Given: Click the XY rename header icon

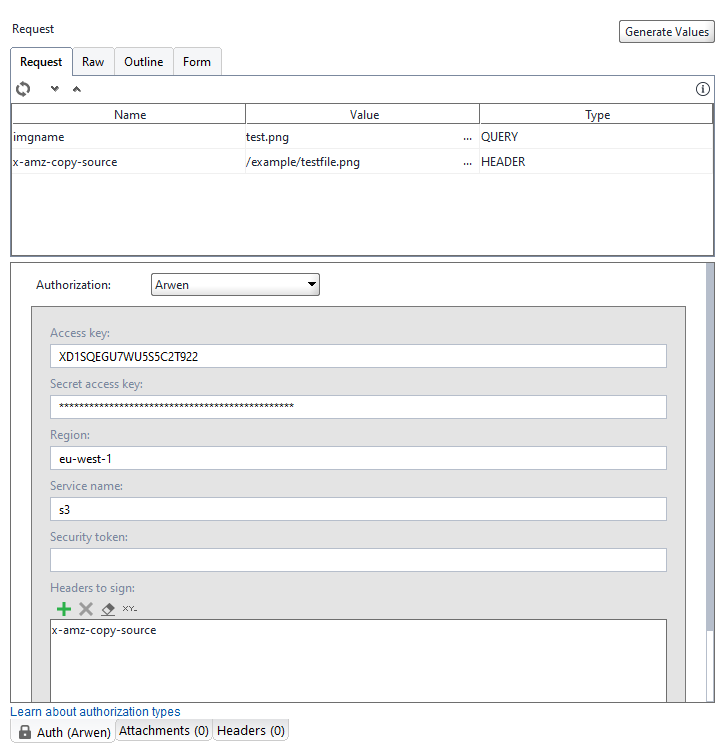Looking at the screenshot, I should (130, 608).
